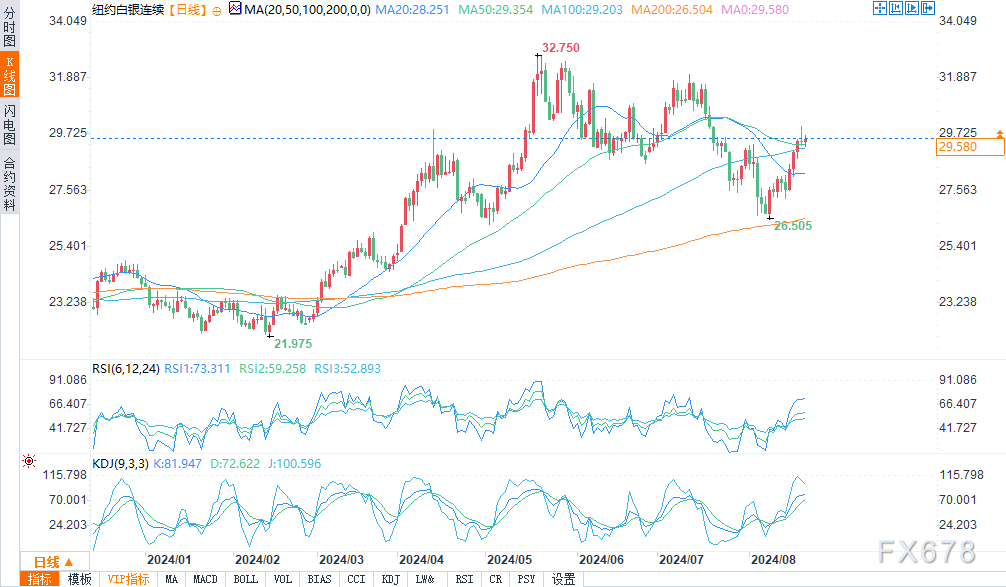Click the 32.750 high price label

click(x=561, y=48)
